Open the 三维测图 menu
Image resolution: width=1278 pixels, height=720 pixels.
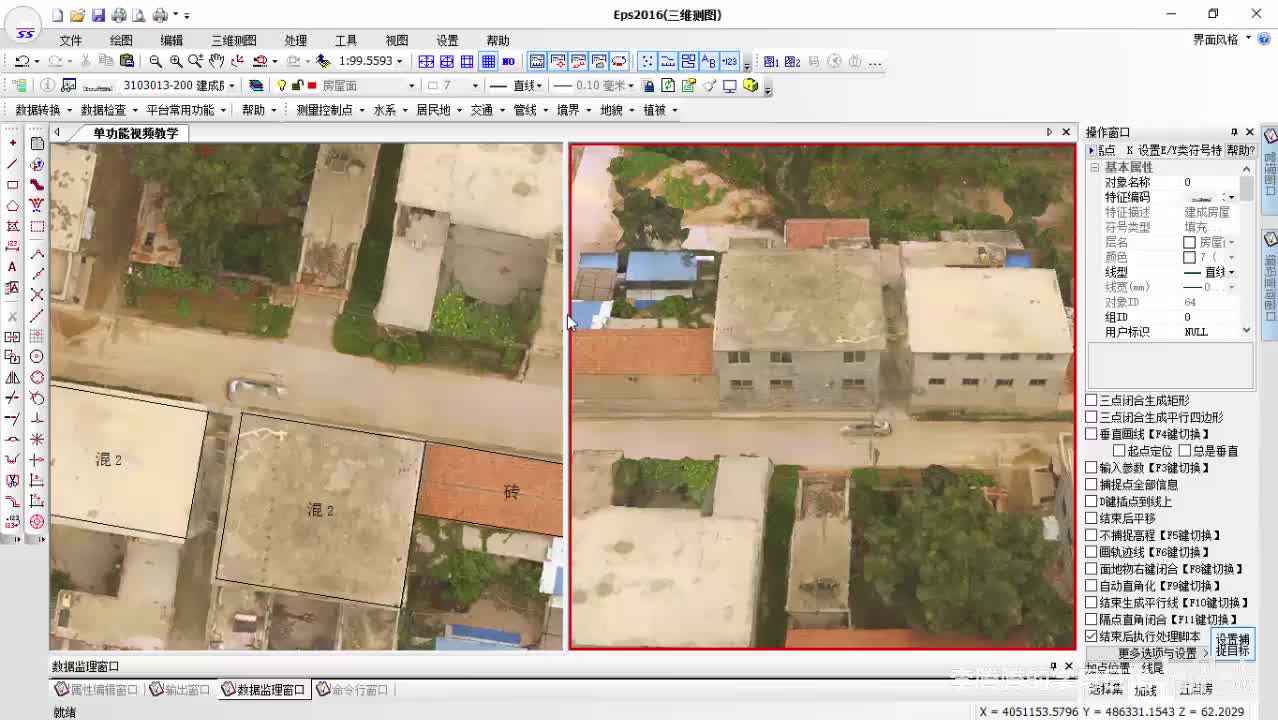(x=233, y=40)
